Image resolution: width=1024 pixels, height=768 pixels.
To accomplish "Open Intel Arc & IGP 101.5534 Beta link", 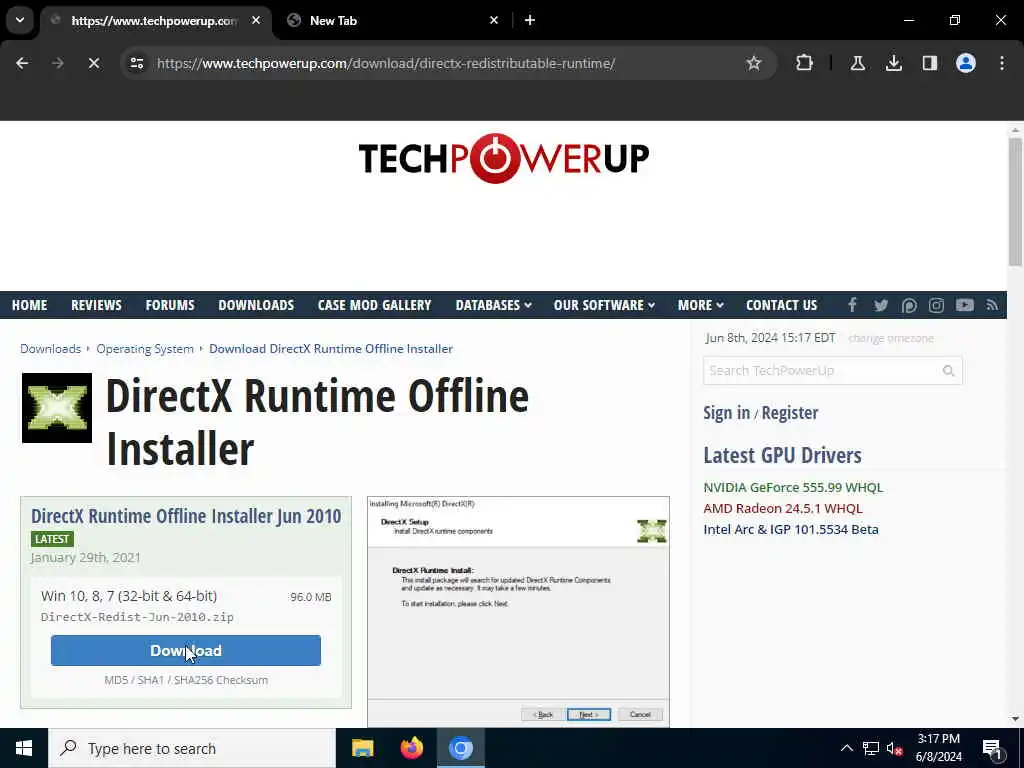I will (790, 529).
